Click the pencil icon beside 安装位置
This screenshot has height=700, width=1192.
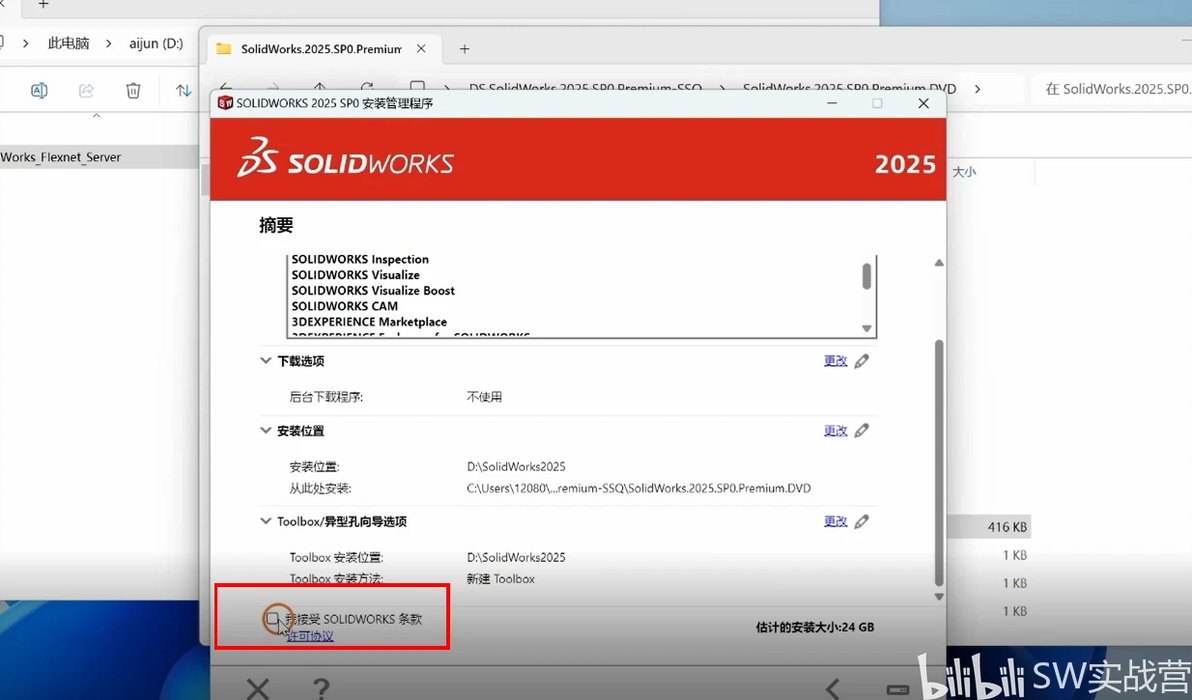coord(861,431)
